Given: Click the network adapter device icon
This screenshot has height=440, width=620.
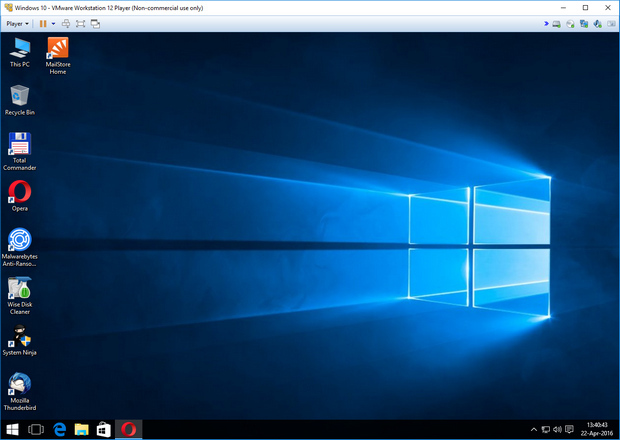Looking at the screenshot, I should 584,24.
